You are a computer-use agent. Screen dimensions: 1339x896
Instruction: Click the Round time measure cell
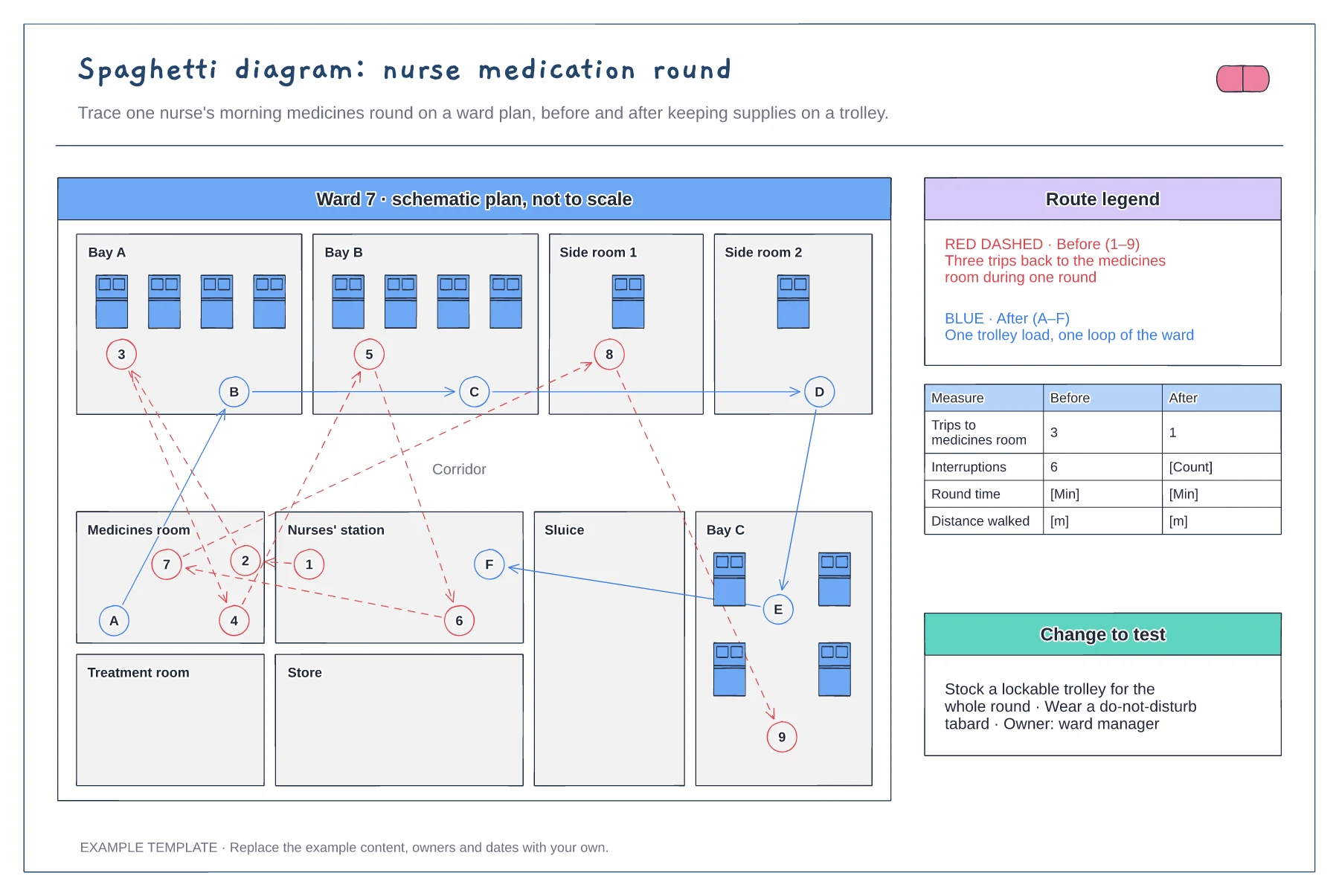pyautogui.click(x=983, y=494)
